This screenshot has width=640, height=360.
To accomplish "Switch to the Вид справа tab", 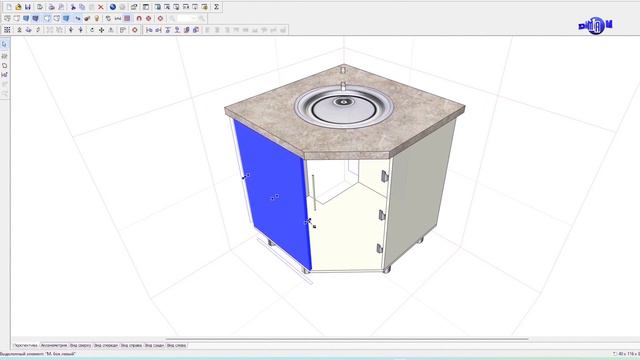I will pyautogui.click(x=131, y=345).
